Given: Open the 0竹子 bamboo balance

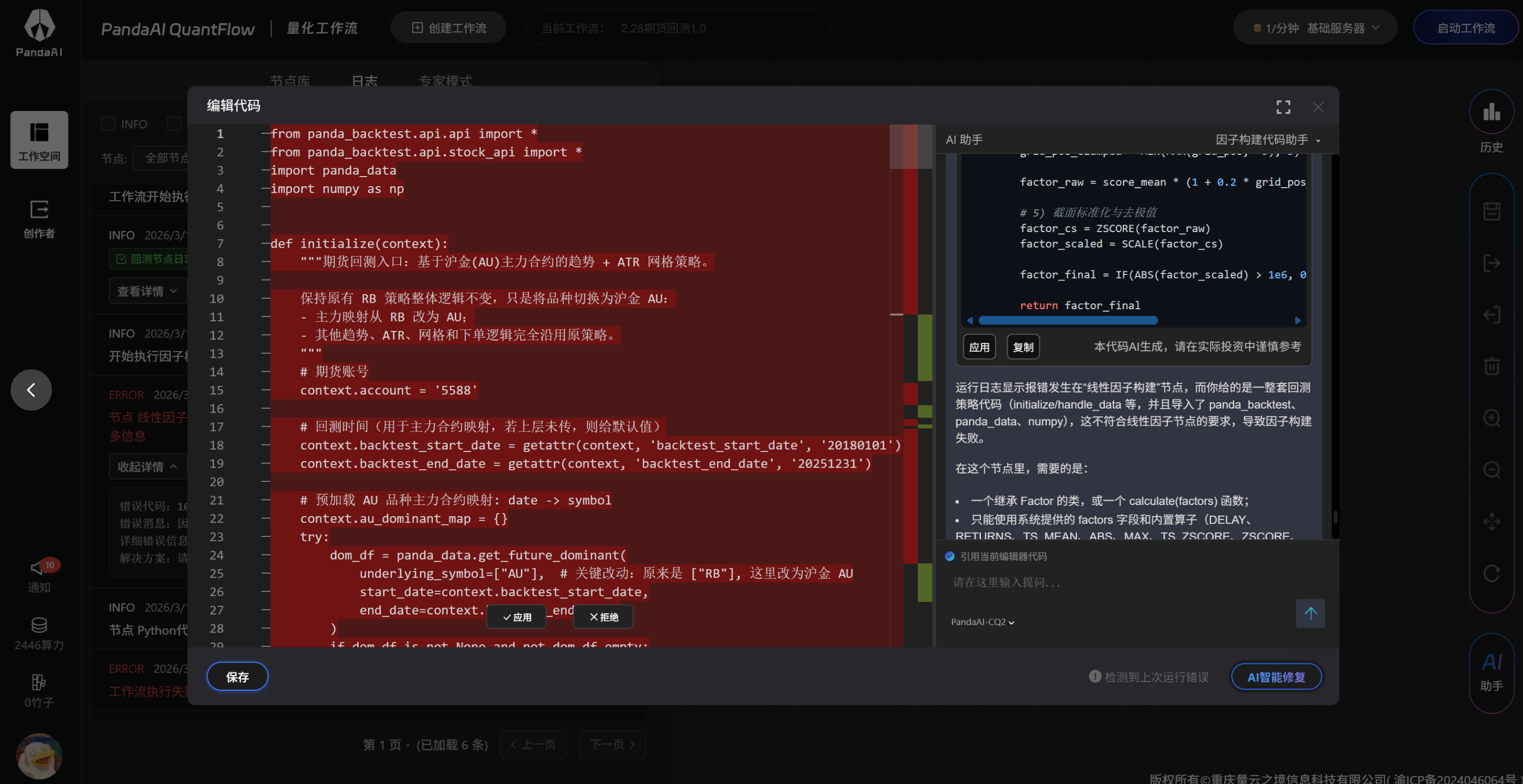Looking at the screenshot, I should pos(39,691).
